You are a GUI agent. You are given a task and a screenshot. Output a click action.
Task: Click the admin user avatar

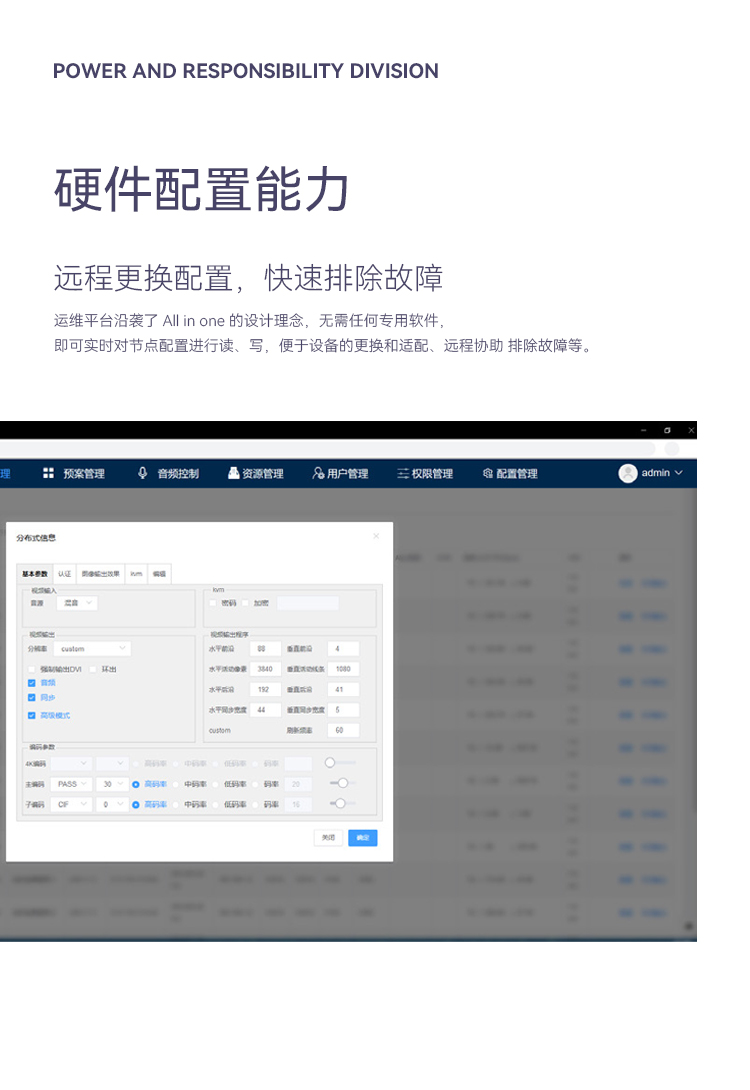pyautogui.click(x=628, y=473)
